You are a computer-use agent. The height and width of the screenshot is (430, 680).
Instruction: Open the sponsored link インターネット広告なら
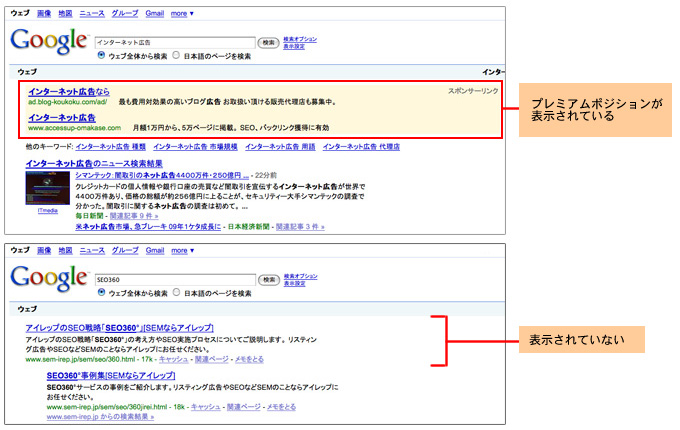(x=69, y=92)
